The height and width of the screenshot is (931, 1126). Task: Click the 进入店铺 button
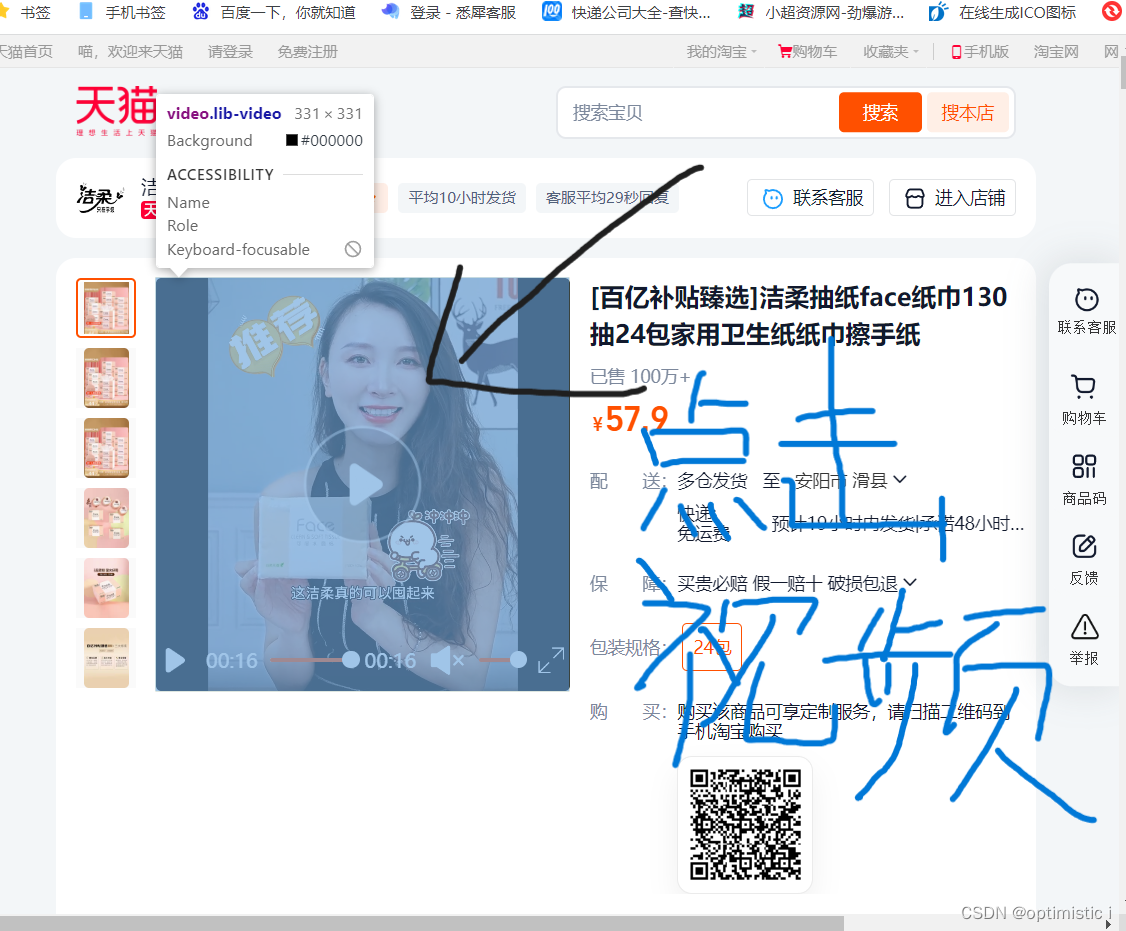[x=952, y=198]
